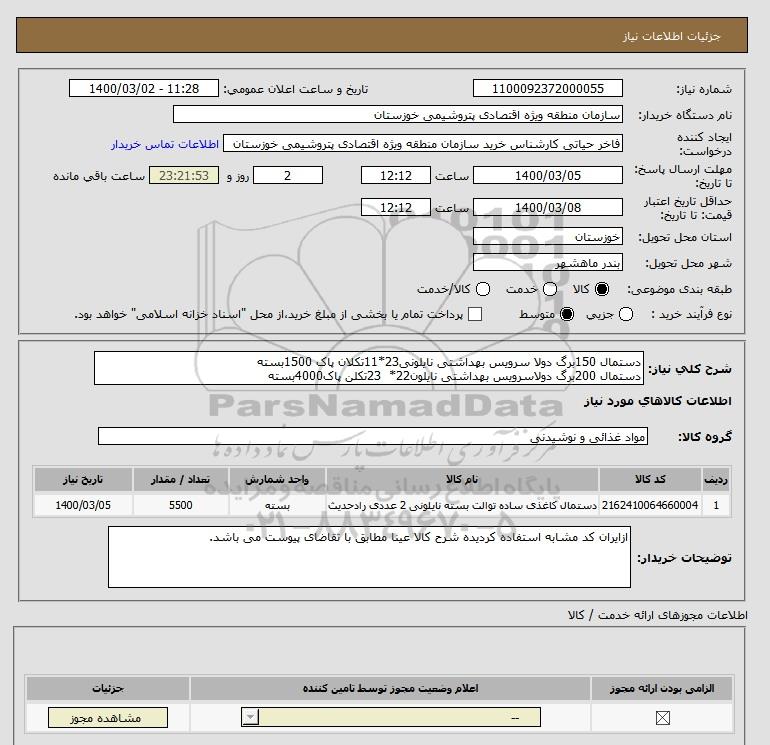Viewport: 770px width, 745px height.
Task: Click the نام کالا column header
Action: [462, 479]
